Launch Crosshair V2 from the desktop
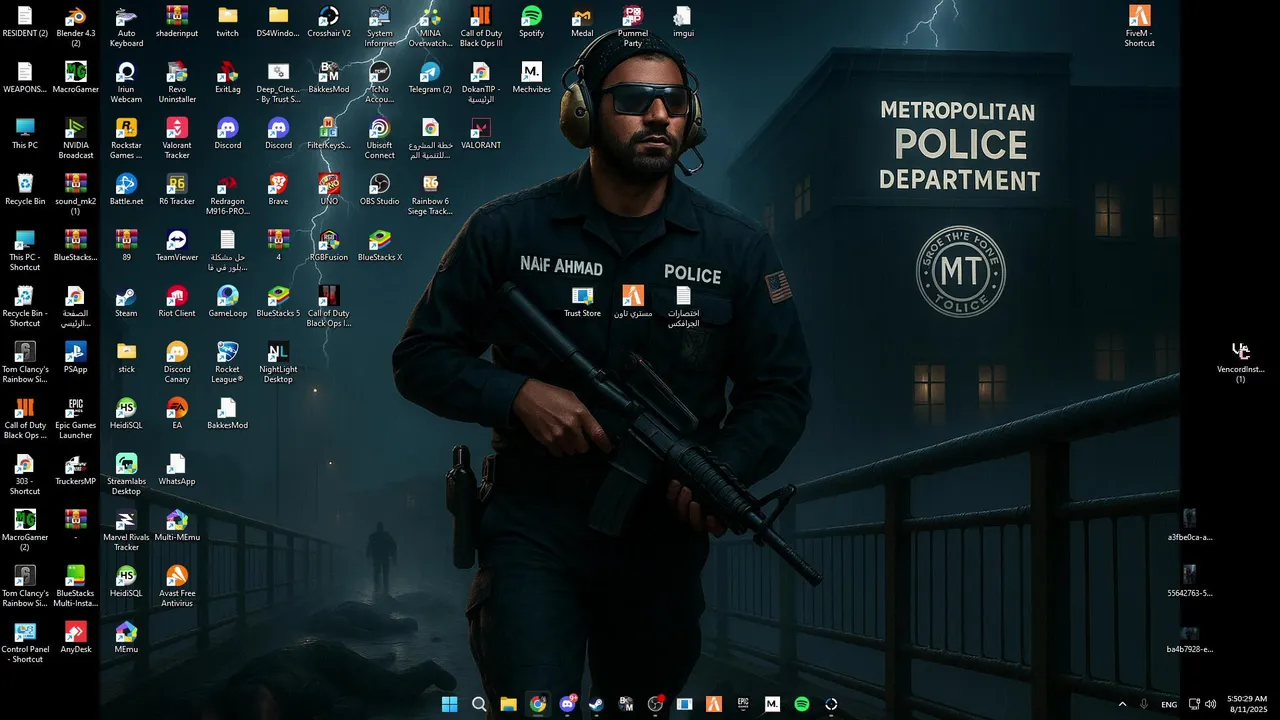1280x720 pixels. 329,22
